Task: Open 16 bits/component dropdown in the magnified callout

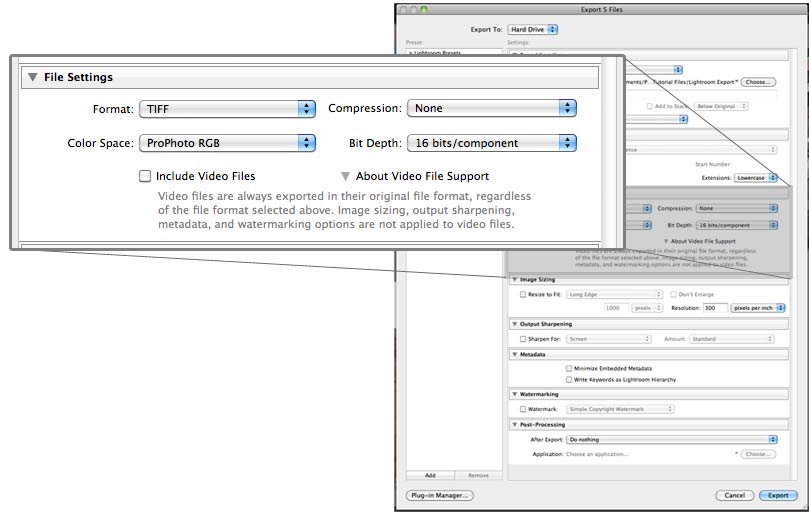Action: pyautogui.click(x=492, y=143)
